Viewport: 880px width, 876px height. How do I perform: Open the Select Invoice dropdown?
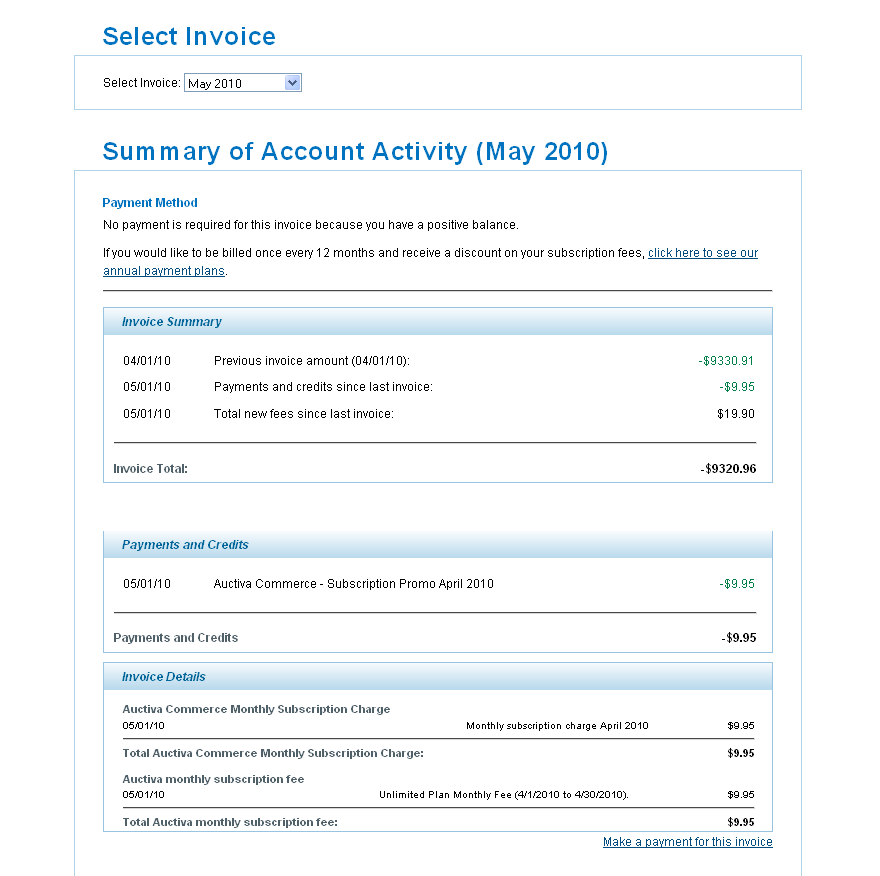[242, 82]
